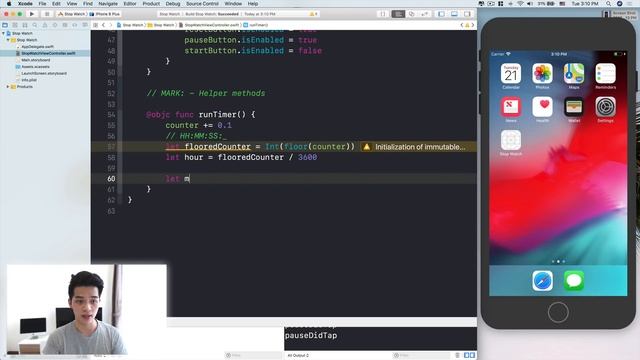Click the warning count badge in activity bar
Image resolution: width=640 pixels, height=360 pixels.
[313, 14]
